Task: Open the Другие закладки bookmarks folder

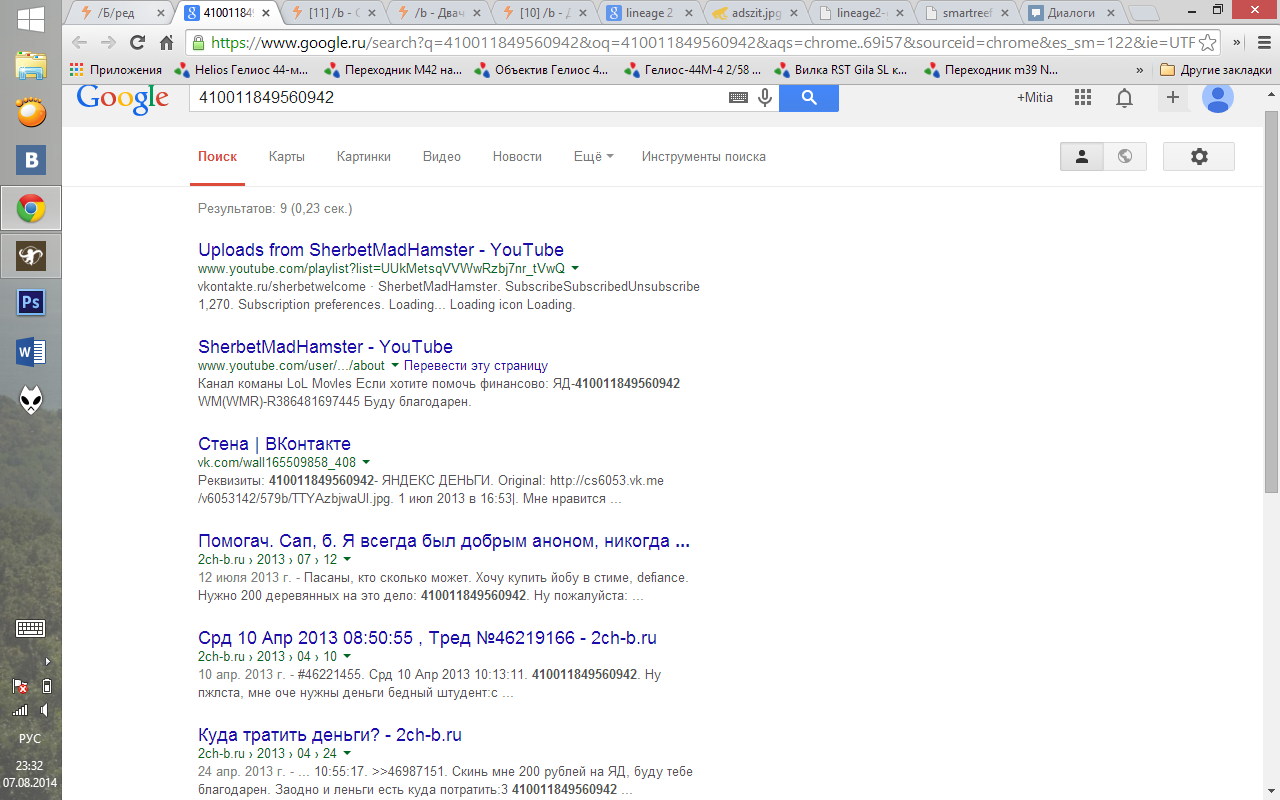Action: (1216, 70)
